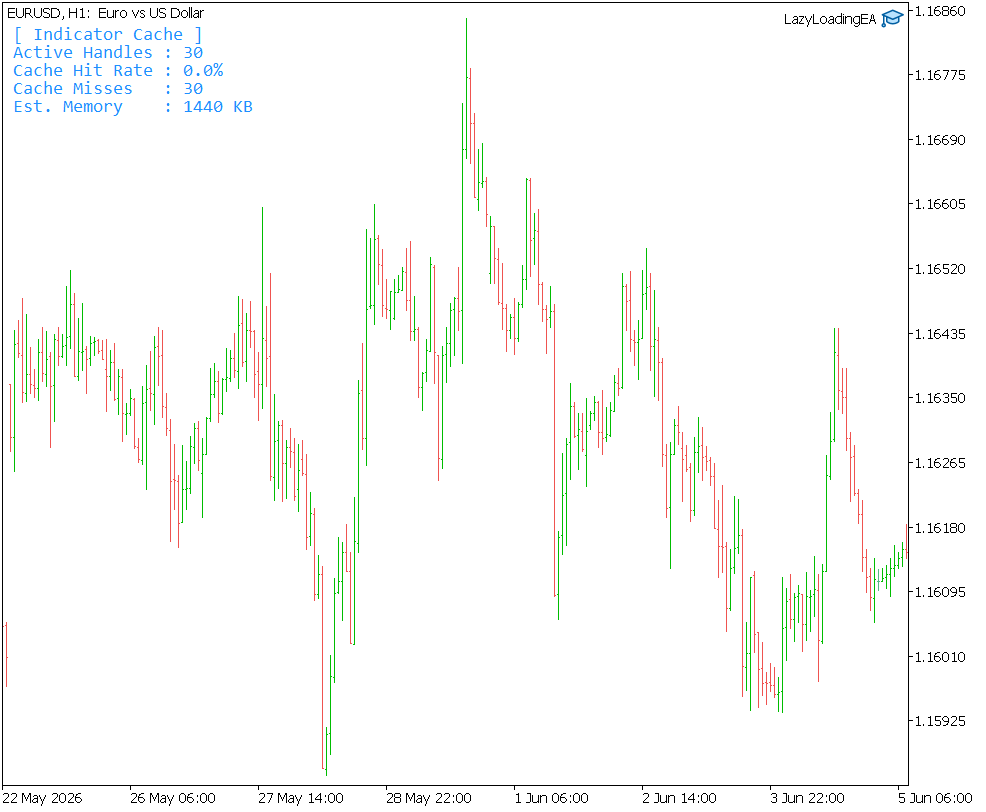Click the 1.16180 price scale label
986x812 pixels.
click(x=939, y=528)
